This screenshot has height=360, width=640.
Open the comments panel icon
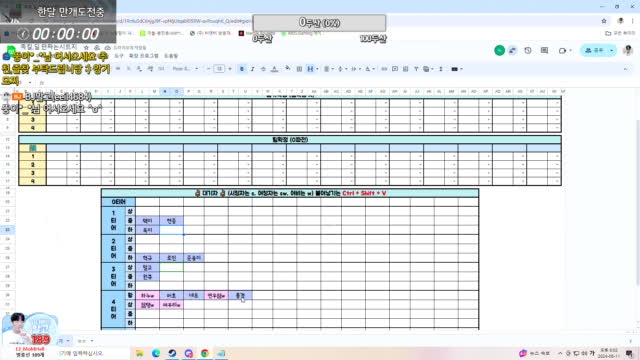pos(544,51)
